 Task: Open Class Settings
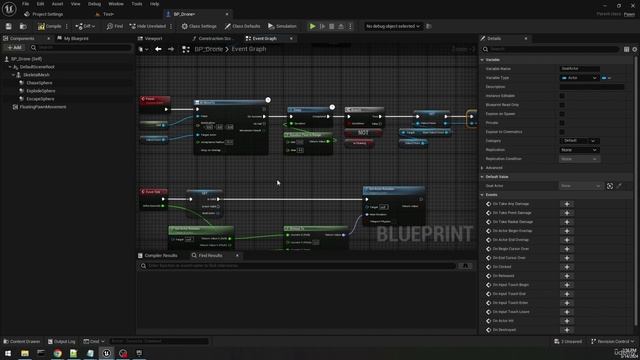(199, 26)
